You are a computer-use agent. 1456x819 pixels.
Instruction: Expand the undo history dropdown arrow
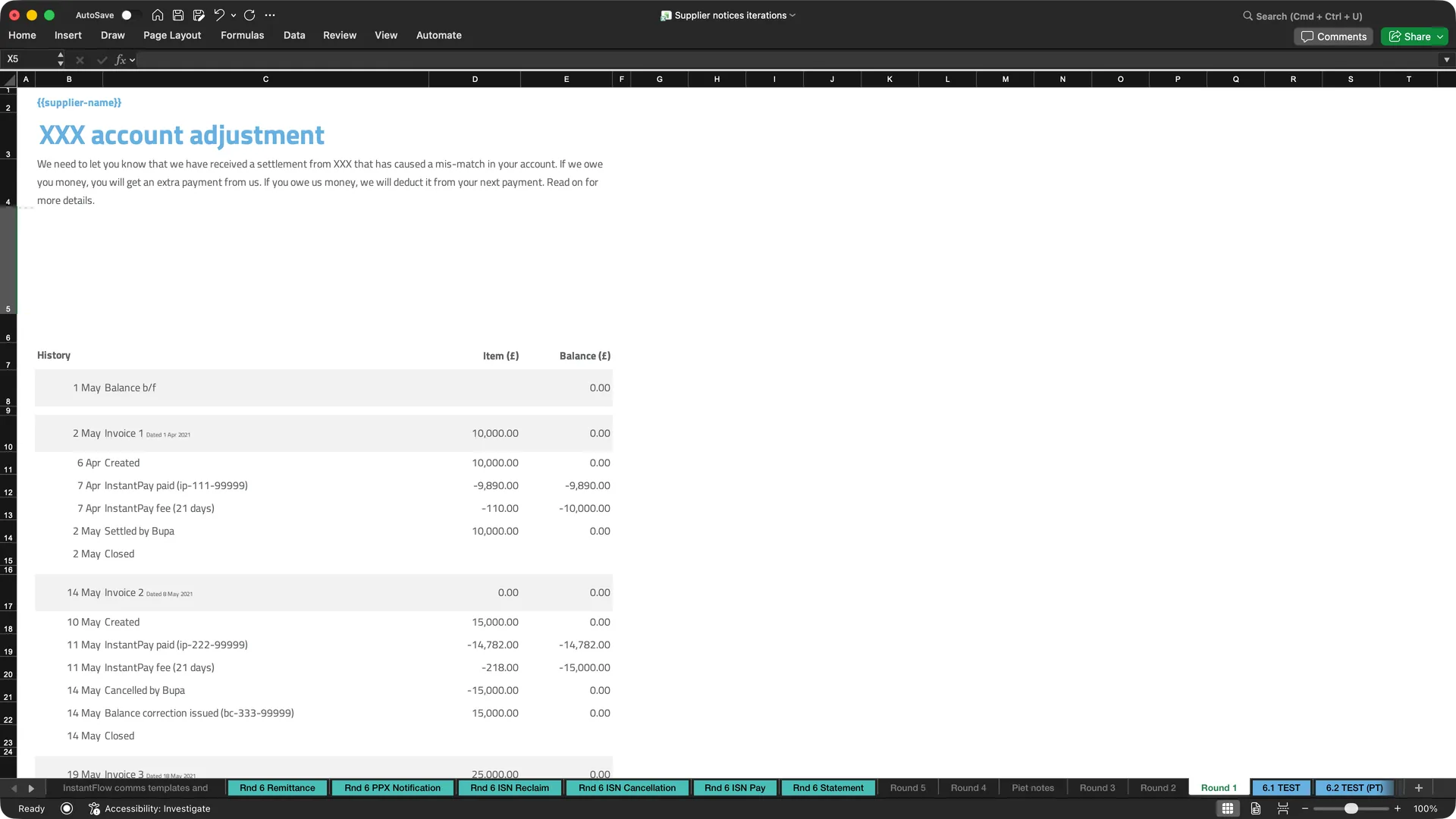click(x=234, y=15)
